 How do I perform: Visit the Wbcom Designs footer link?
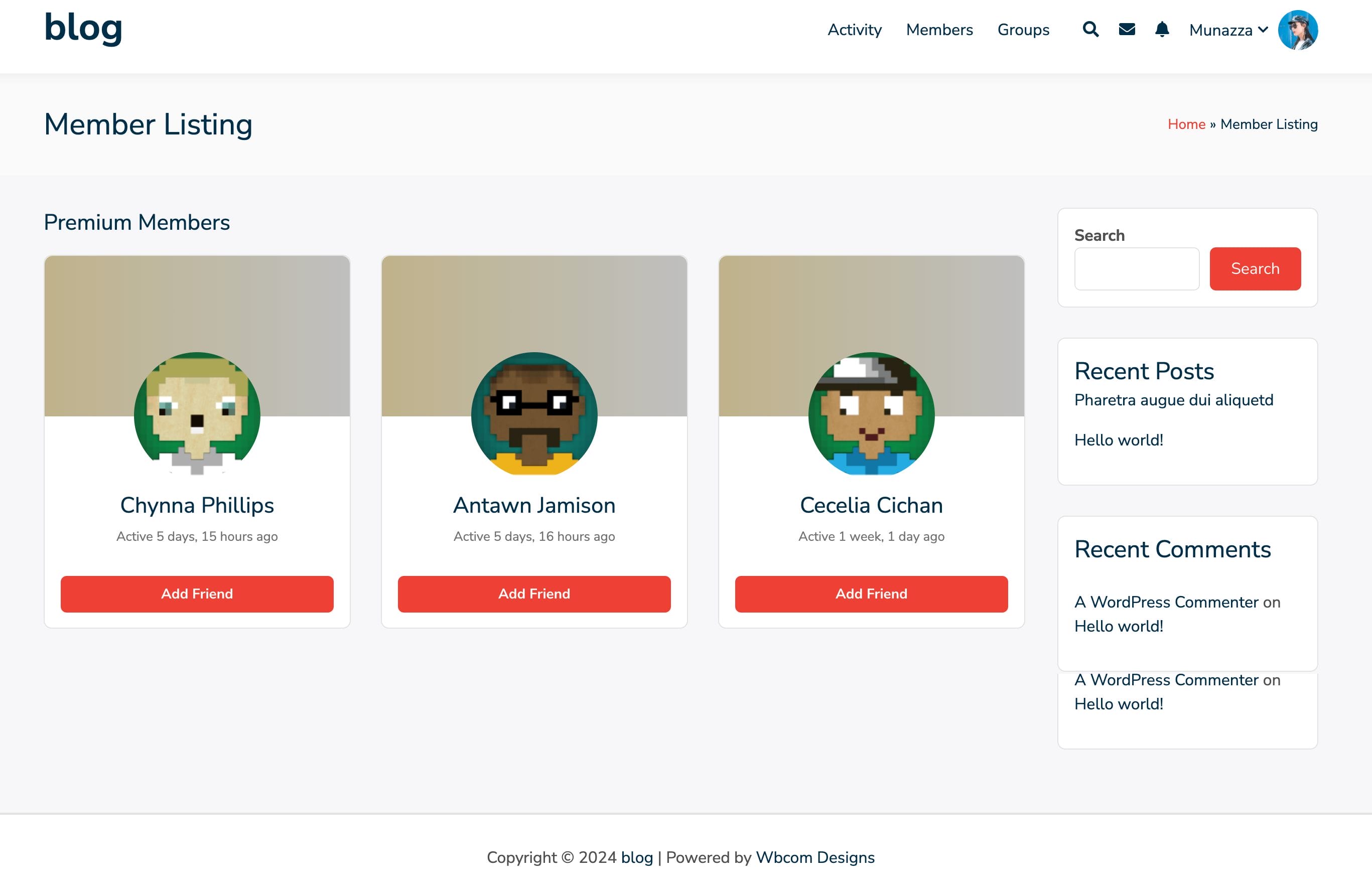814,857
